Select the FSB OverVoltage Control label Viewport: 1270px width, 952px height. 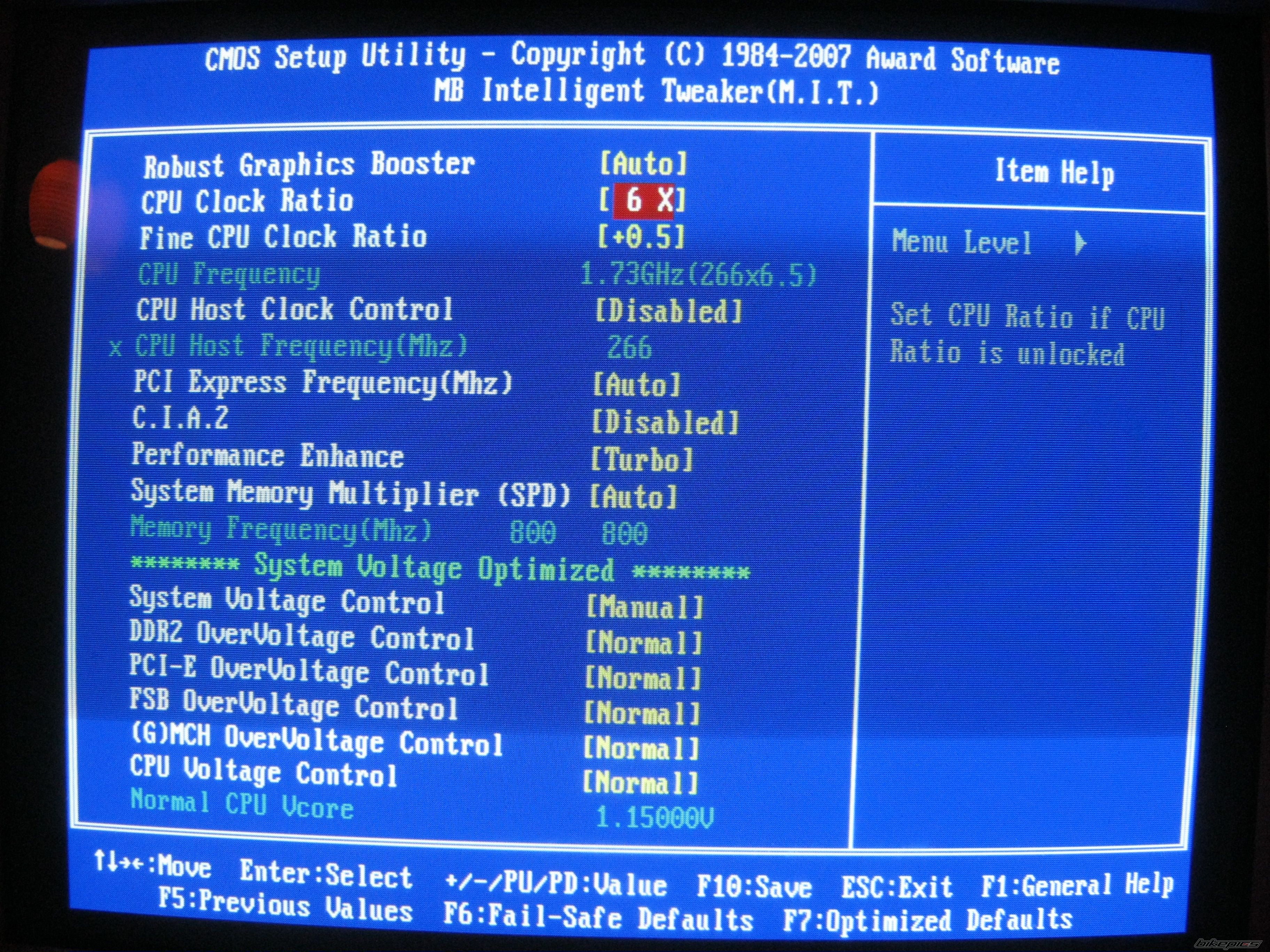[x=294, y=705]
